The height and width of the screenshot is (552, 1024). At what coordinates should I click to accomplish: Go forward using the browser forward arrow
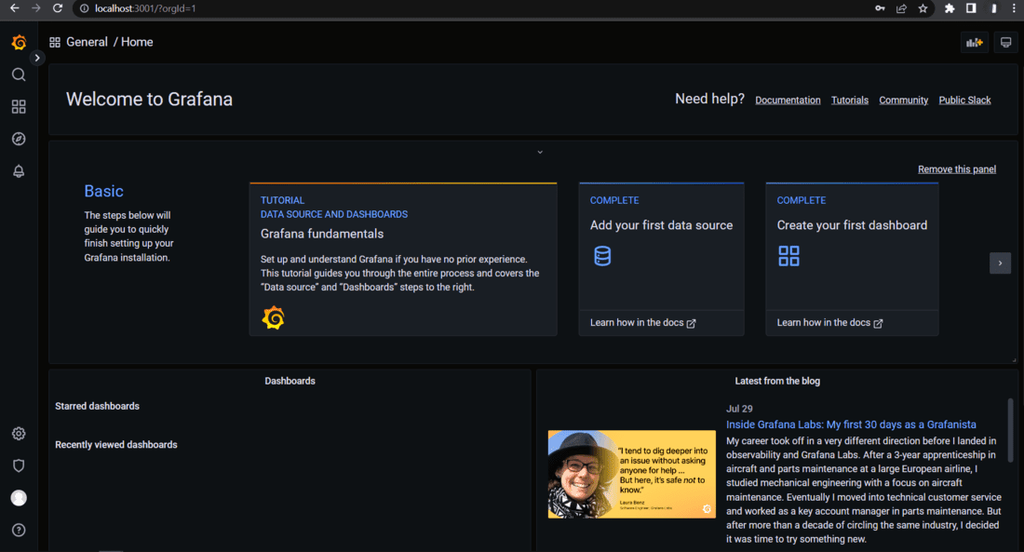36,8
